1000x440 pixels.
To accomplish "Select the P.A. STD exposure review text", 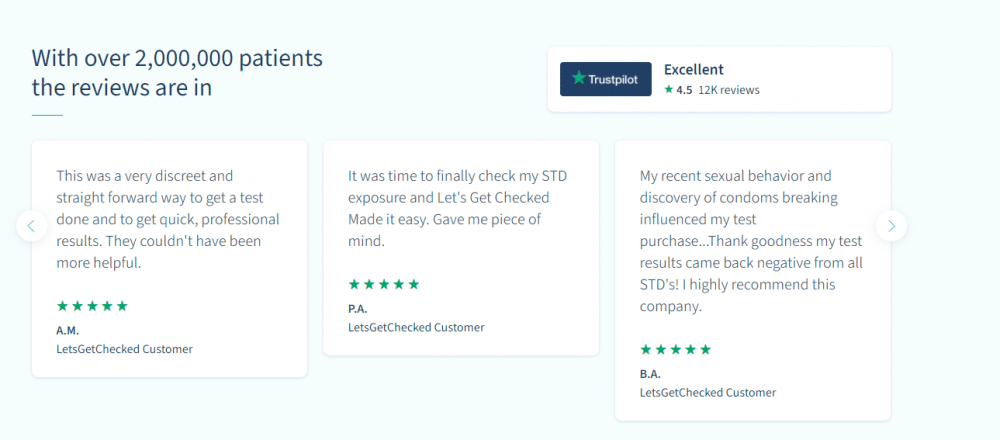I will tap(458, 208).
